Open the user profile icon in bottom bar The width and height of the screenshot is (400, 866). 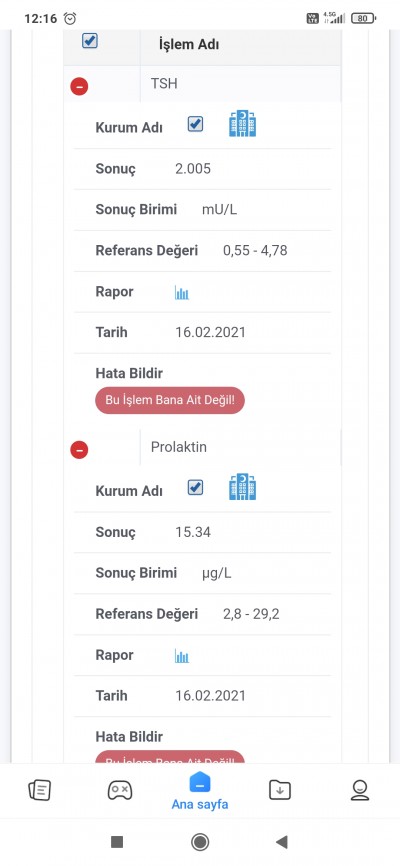pyautogui.click(x=360, y=790)
